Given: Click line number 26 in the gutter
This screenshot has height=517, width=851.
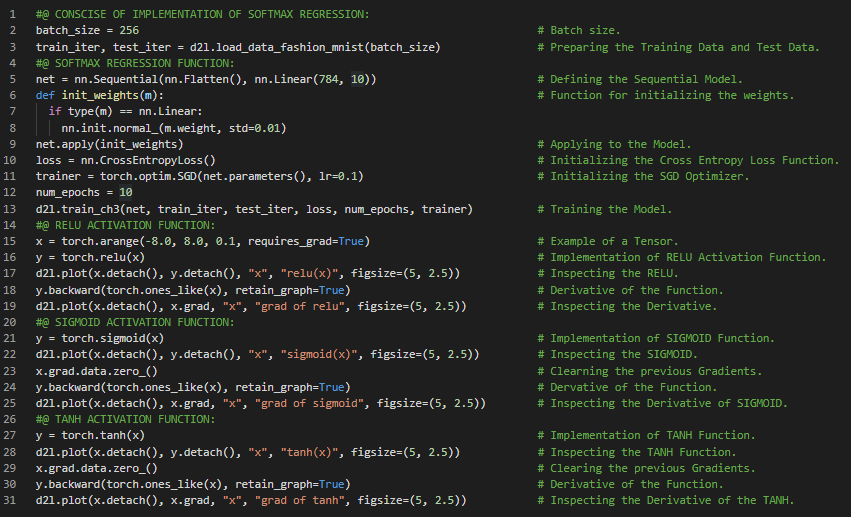Looking at the screenshot, I should point(10,419).
